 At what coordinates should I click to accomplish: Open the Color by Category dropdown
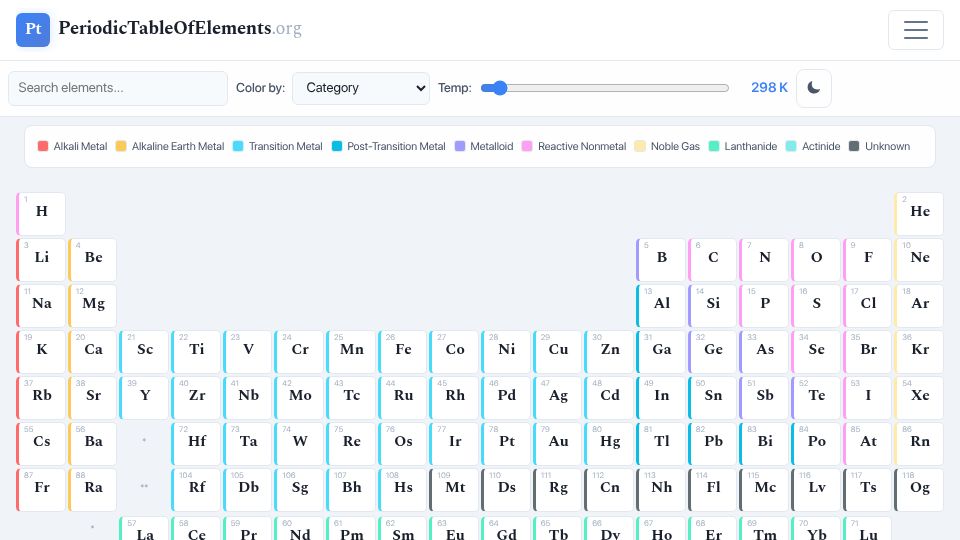coord(361,88)
